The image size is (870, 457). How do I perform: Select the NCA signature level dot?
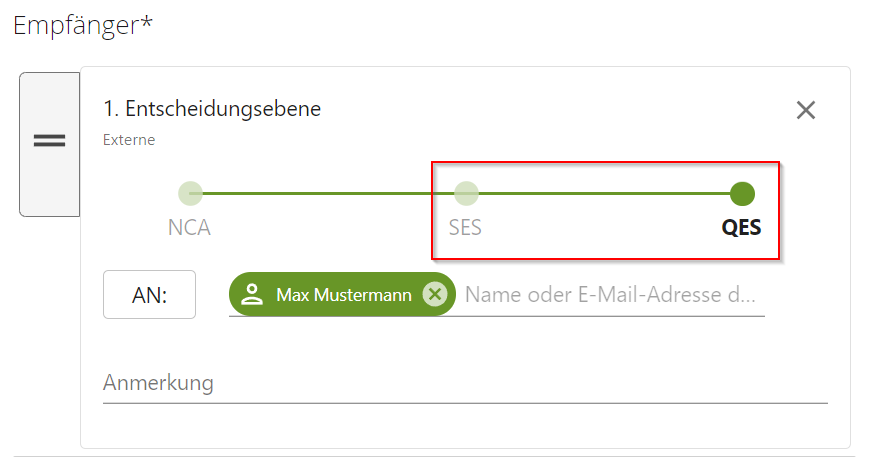(x=190, y=193)
